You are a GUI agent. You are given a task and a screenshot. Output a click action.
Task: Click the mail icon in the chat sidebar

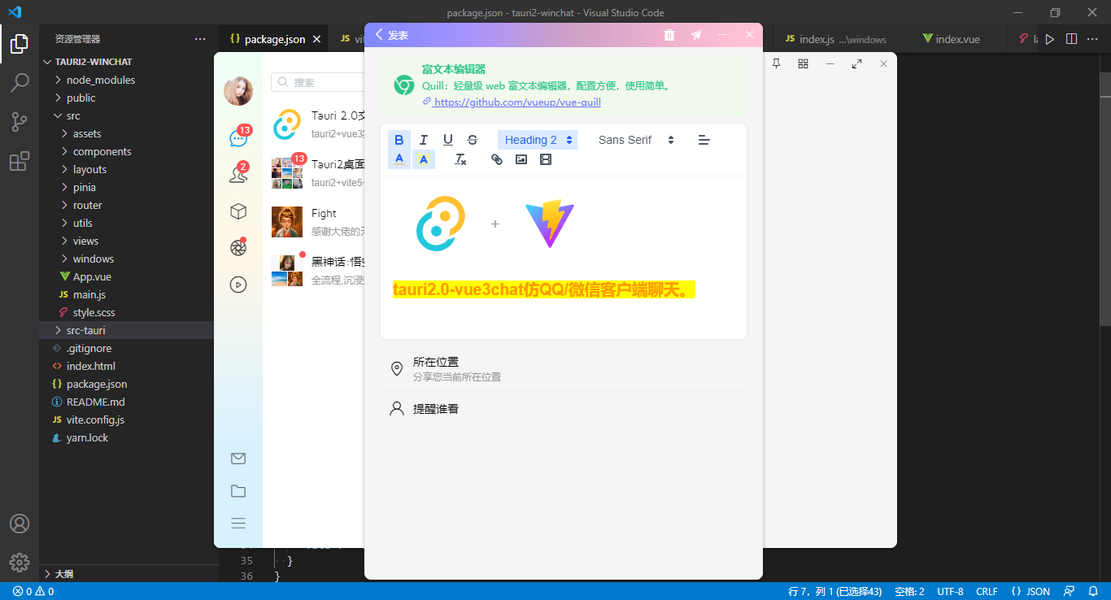(238, 458)
